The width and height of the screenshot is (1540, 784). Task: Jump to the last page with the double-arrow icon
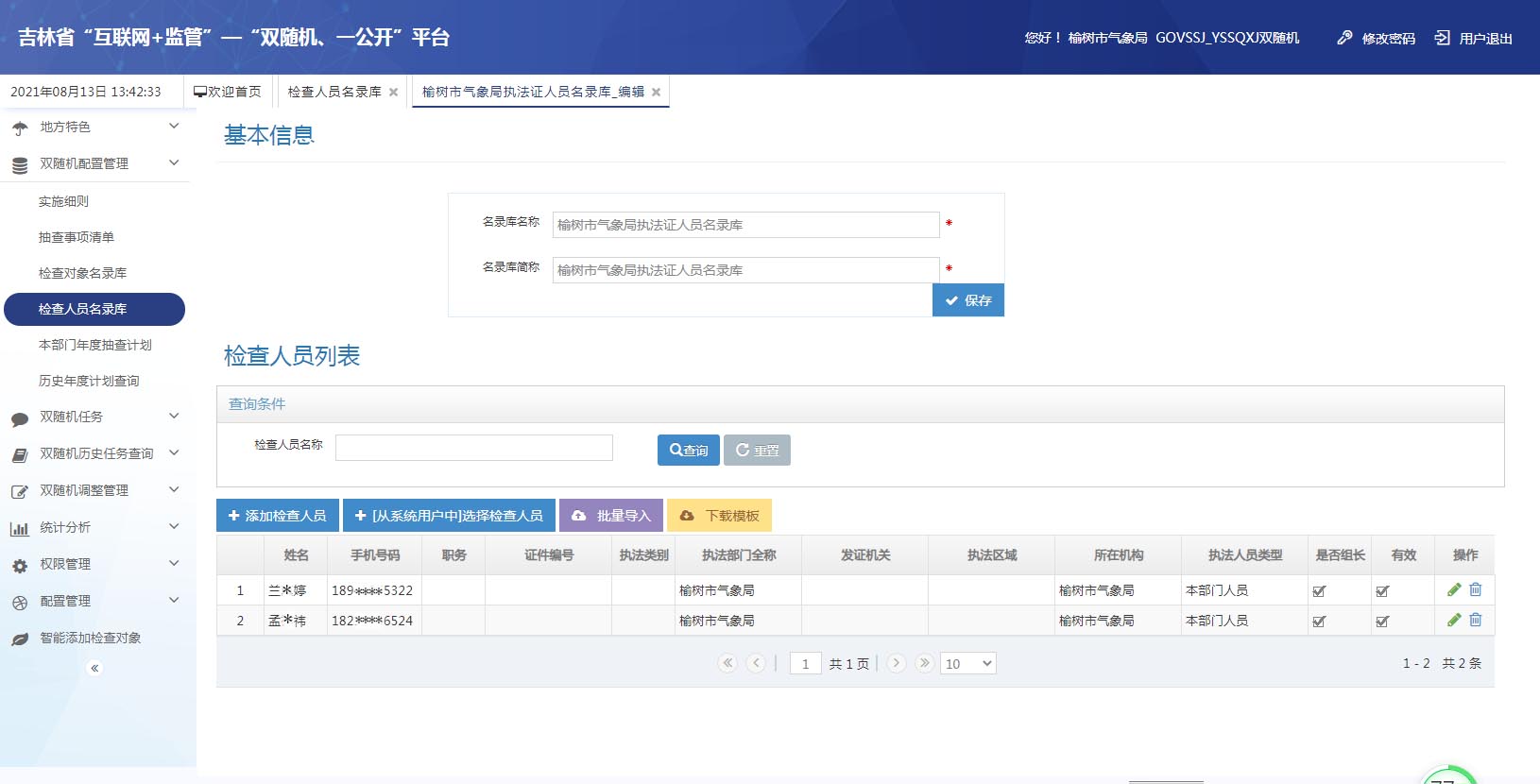point(924,663)
